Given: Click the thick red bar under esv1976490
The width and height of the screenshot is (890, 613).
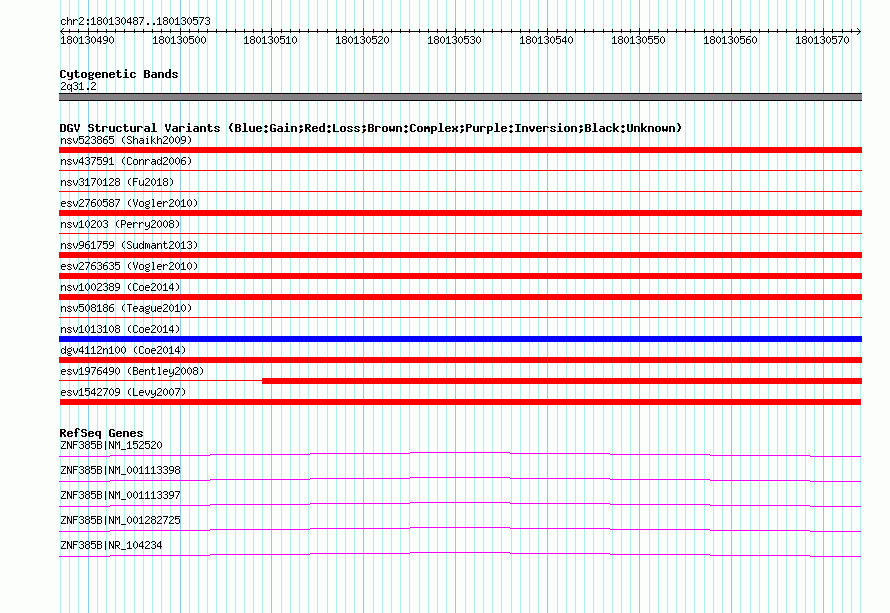Looking at the screenshot, I should coord(562,381).
